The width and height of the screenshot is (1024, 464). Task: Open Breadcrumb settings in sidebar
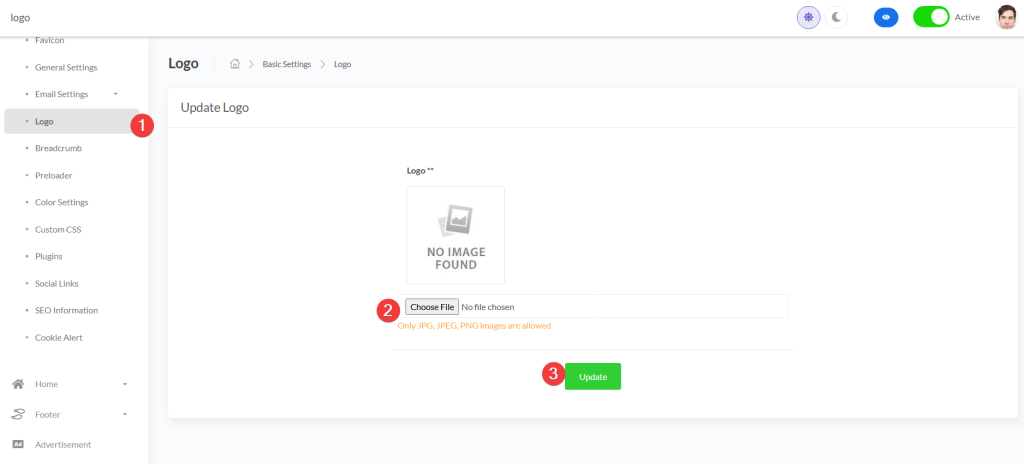[58, 148]
